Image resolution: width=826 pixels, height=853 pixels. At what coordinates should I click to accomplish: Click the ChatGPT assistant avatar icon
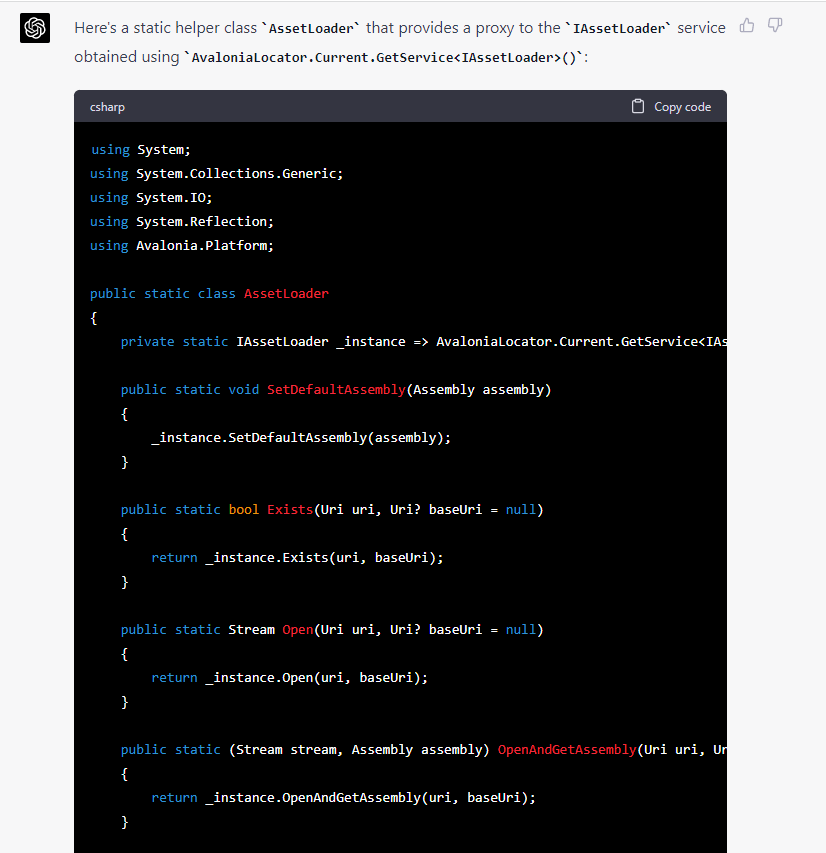click(34, 28)
